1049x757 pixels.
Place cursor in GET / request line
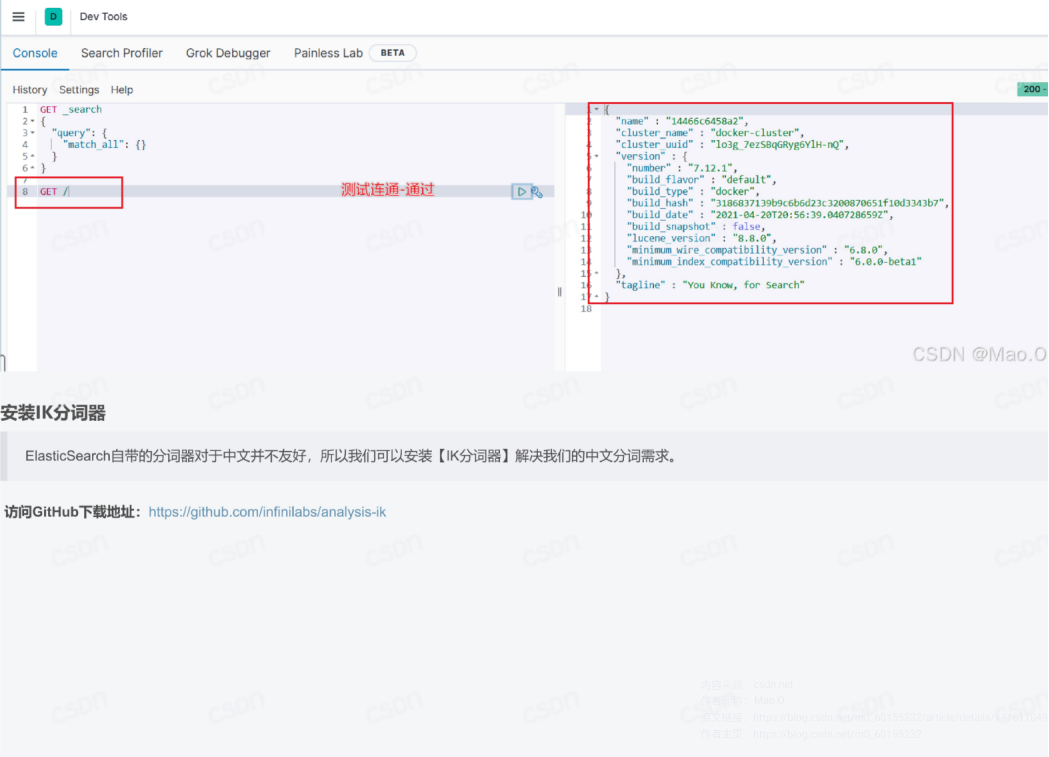54,191
